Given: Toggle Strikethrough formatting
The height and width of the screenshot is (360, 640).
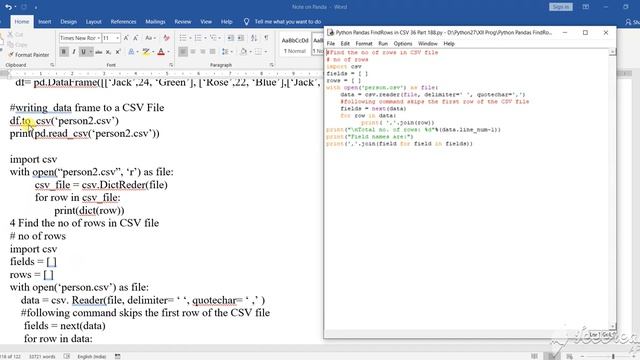Looking at the screenshot, I should click(98, 52).
